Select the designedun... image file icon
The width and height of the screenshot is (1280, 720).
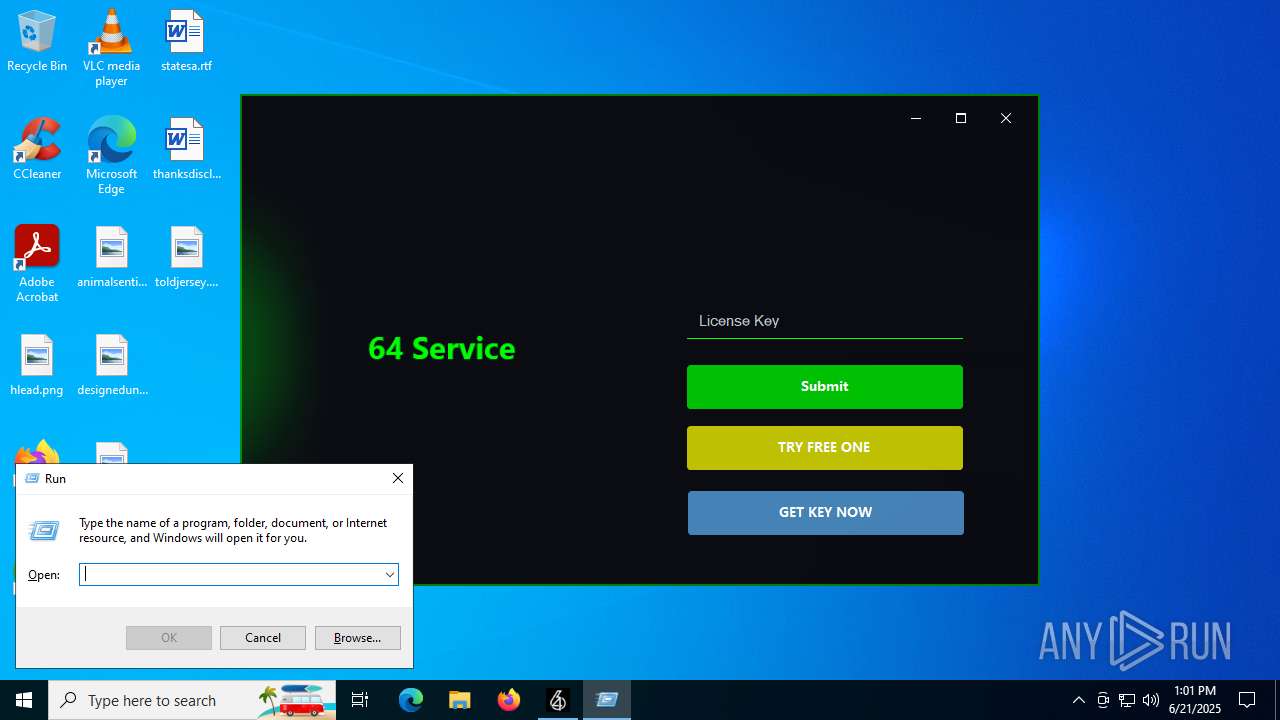pos(111,365)
